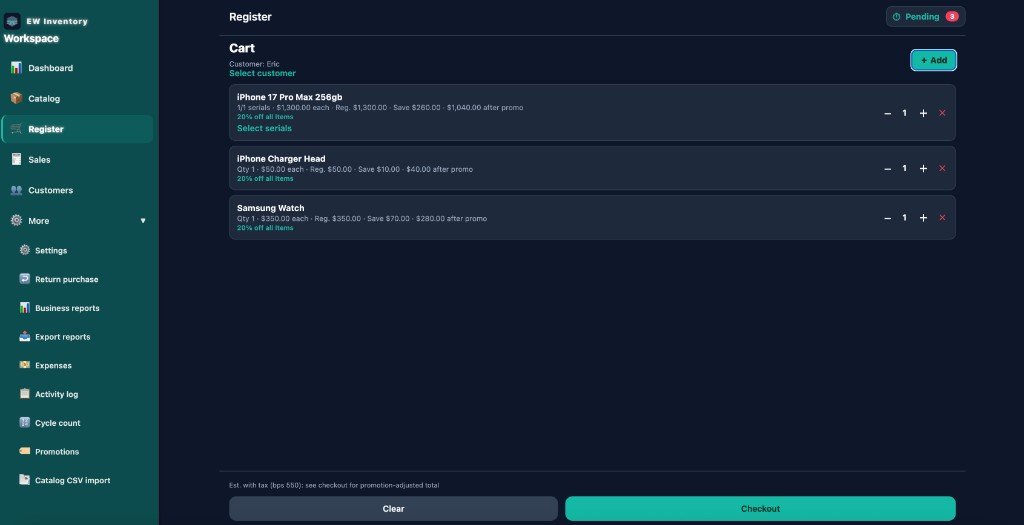1024x525 pixels.
Task: Click 'Customer: Eric' text
Action: 254,64
